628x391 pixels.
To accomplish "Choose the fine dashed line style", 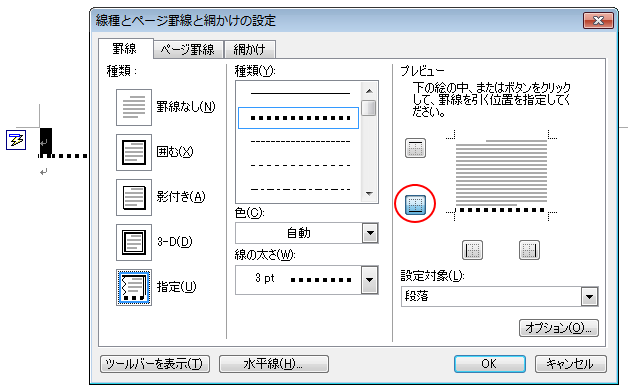I will (x=300, y=142).
